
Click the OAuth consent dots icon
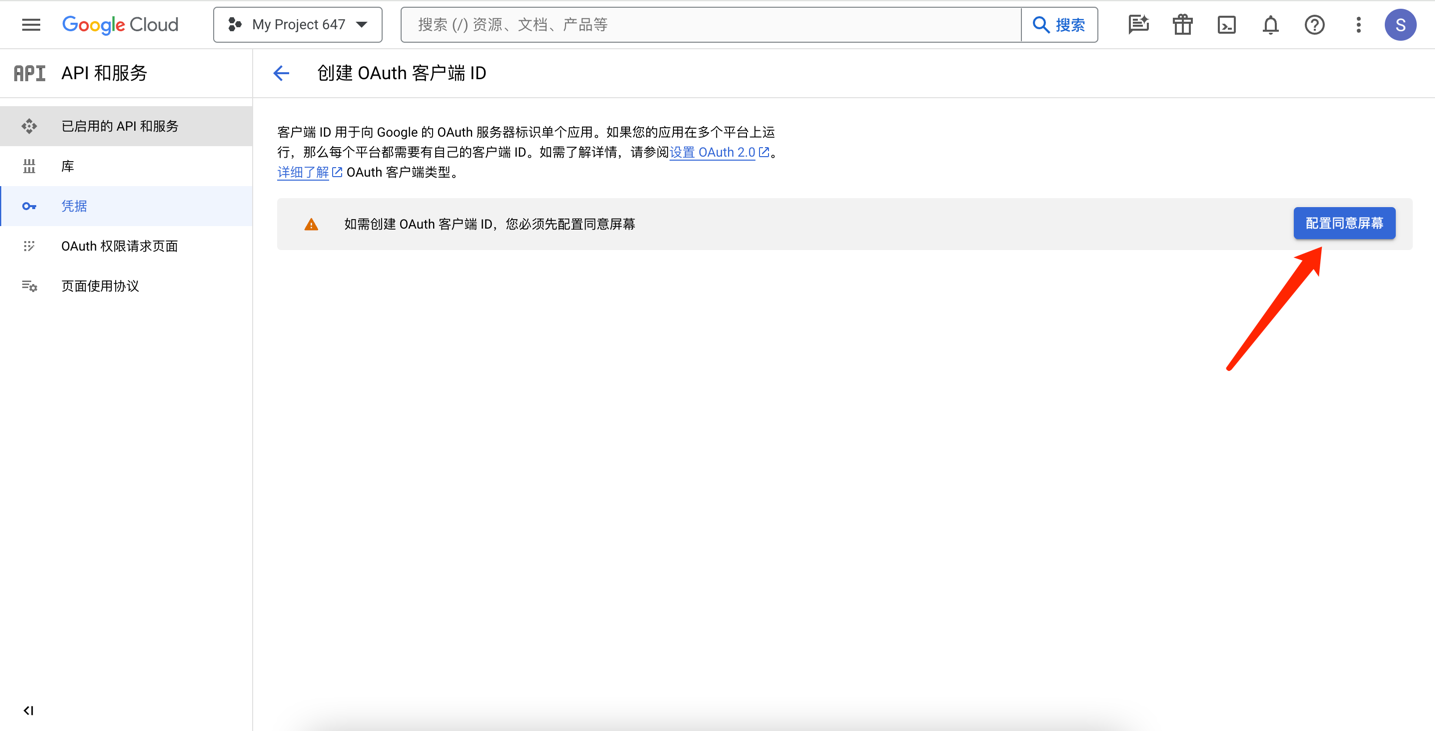point(29,246)
